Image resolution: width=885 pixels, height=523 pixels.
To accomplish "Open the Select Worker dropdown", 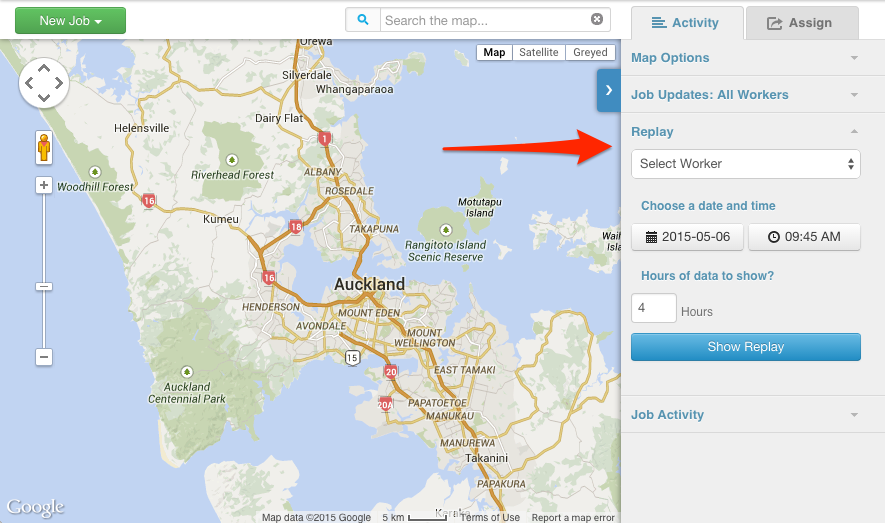I will [746, 164].
